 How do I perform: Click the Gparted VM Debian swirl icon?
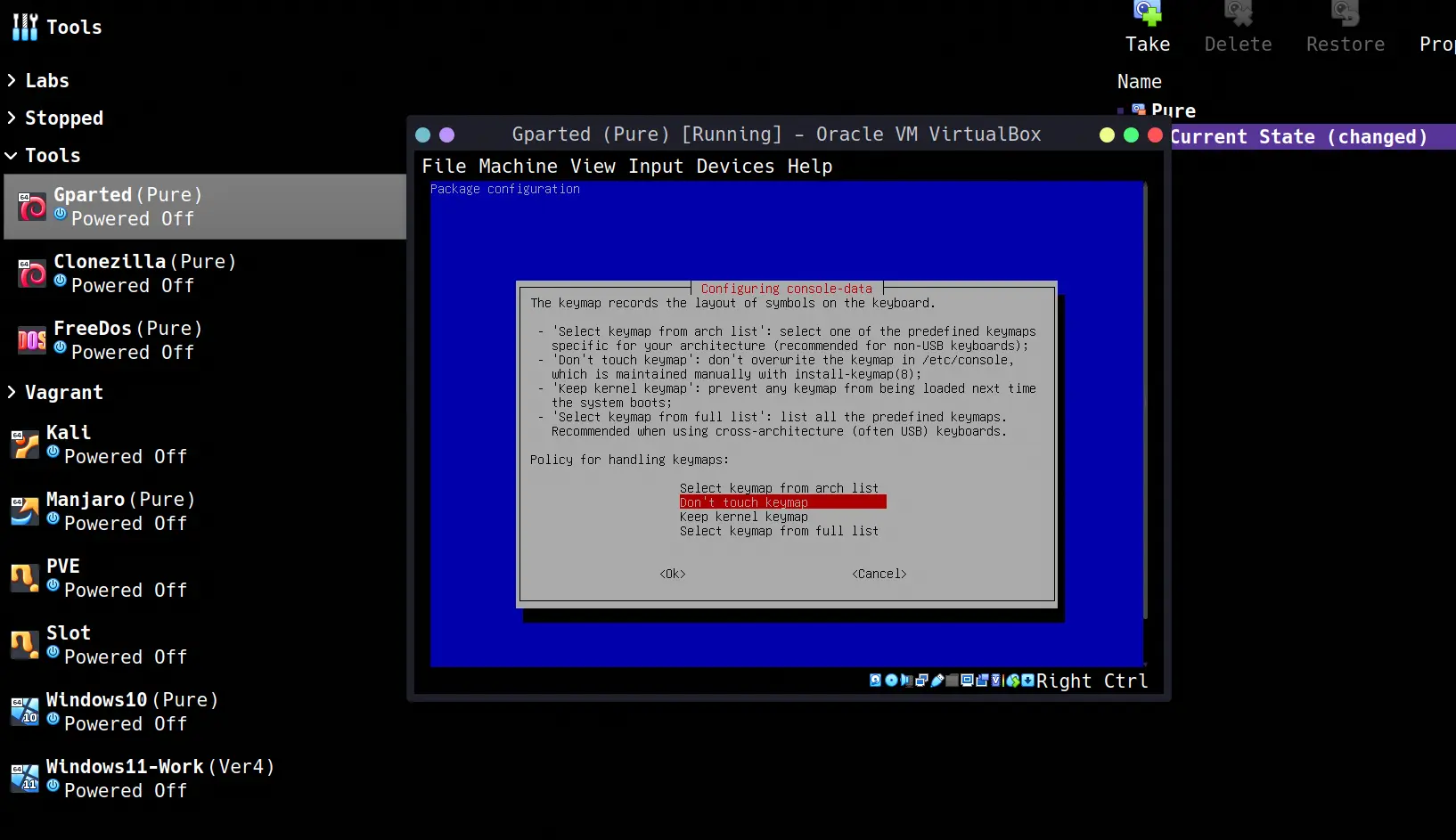[32, 207]
